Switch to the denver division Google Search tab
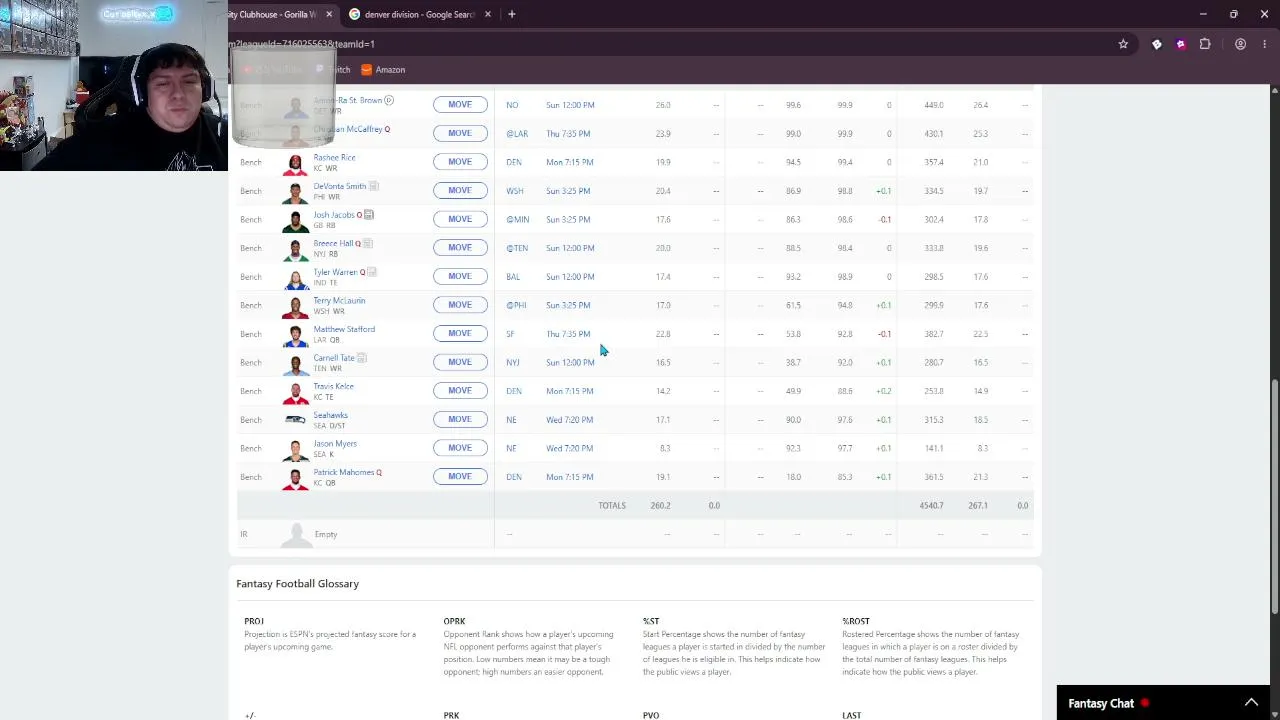This screenshot has width=1280, height=720. pyautogui.click(x=419, y=14)
